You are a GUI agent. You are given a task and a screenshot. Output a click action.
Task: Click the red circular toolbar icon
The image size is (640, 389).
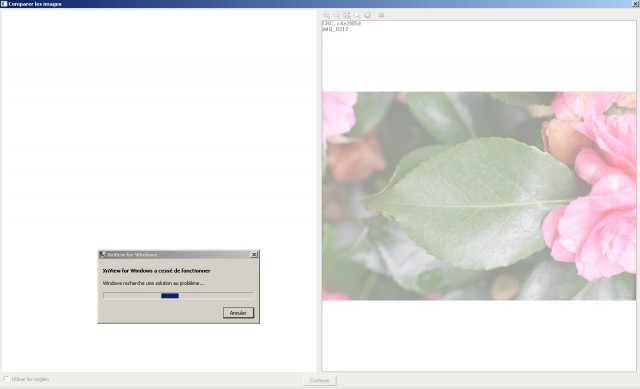[367, 15]
